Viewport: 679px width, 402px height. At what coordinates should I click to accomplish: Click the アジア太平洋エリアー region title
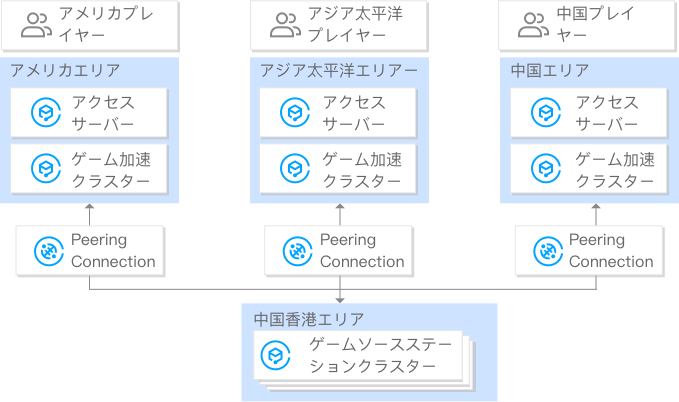[x=338, y=71]
